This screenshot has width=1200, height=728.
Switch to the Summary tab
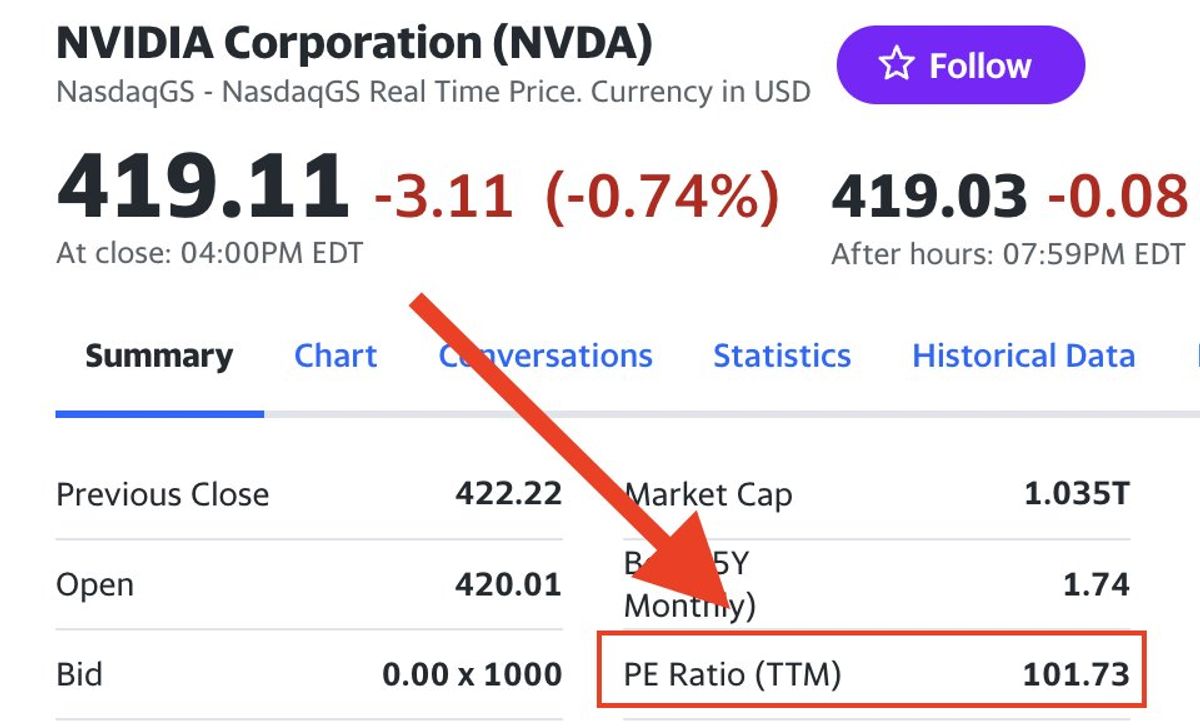coord(159,356)
